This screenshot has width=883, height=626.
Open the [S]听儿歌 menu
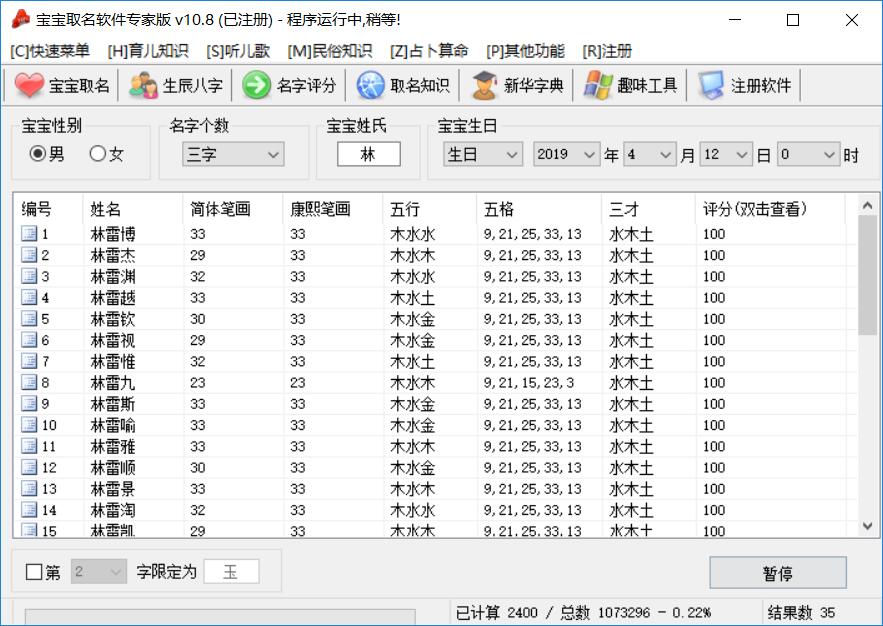tap(238, 51)
